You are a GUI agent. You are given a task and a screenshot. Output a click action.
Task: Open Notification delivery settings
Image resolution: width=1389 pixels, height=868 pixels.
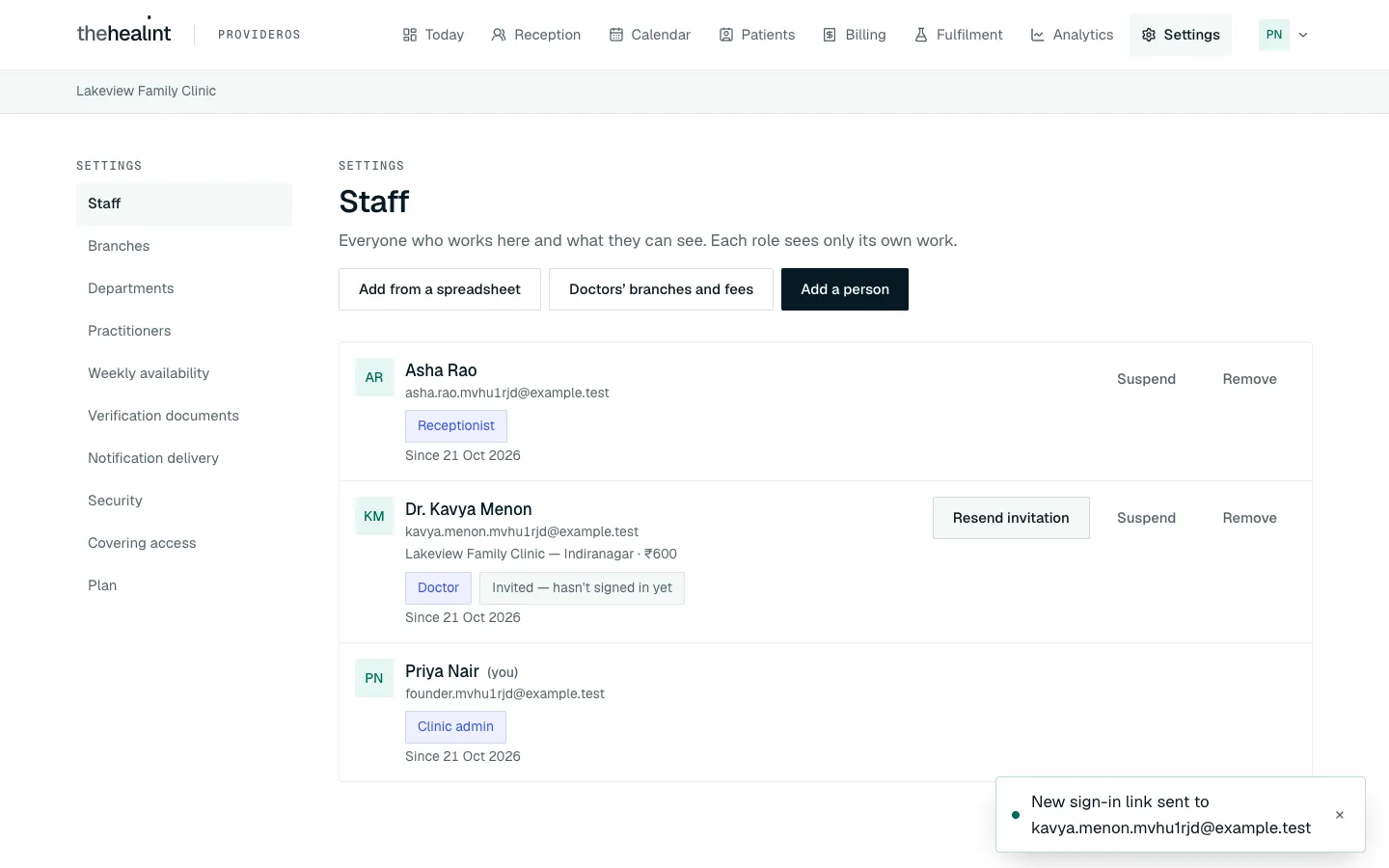(x=184, y=458)
